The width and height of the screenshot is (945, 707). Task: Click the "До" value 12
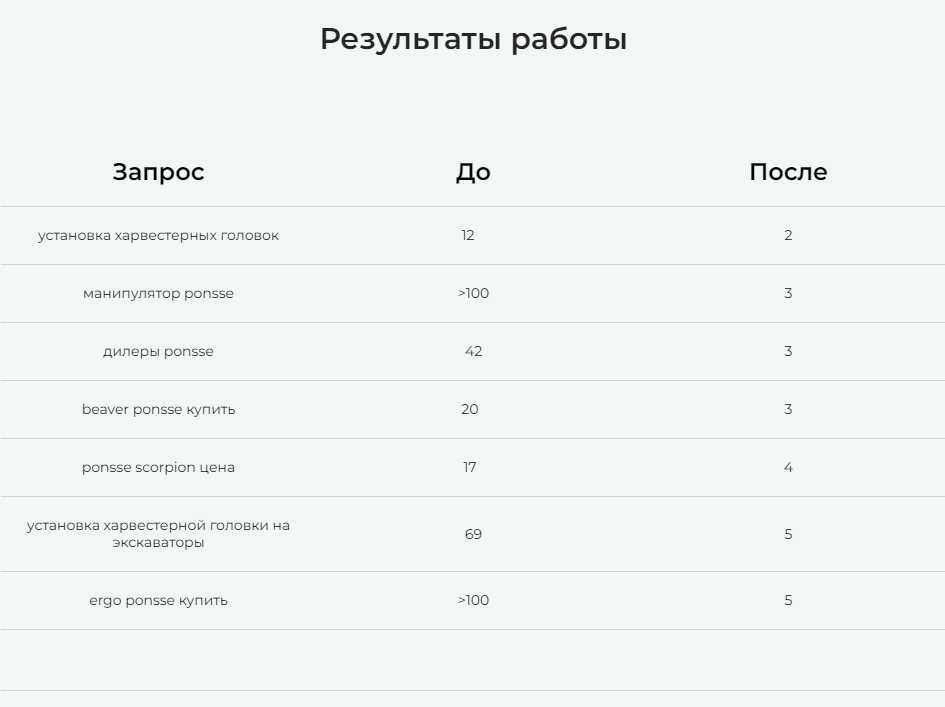[468, 236]
